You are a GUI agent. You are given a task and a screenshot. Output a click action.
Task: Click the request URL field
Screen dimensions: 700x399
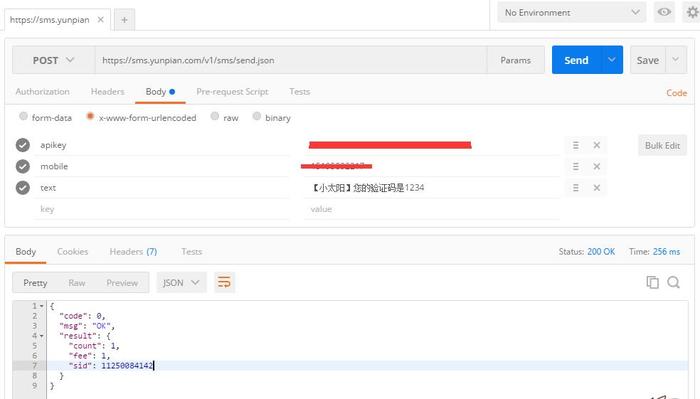pyautogui.click(x=291, y=60)
